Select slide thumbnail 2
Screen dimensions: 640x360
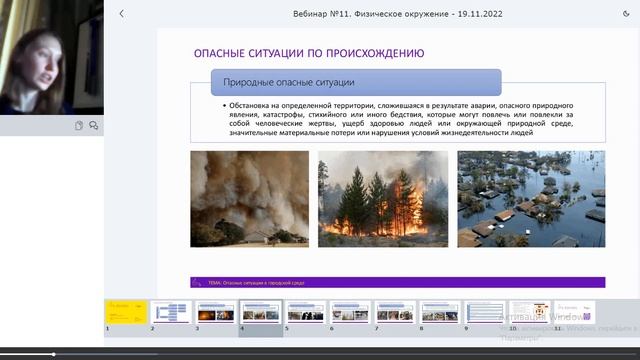coord(171,312)
